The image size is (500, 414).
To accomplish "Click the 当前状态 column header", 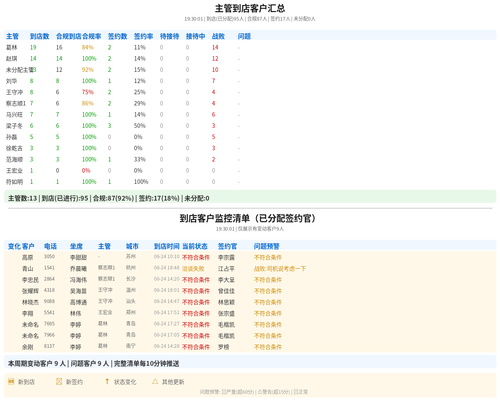I will coord(195,246).
